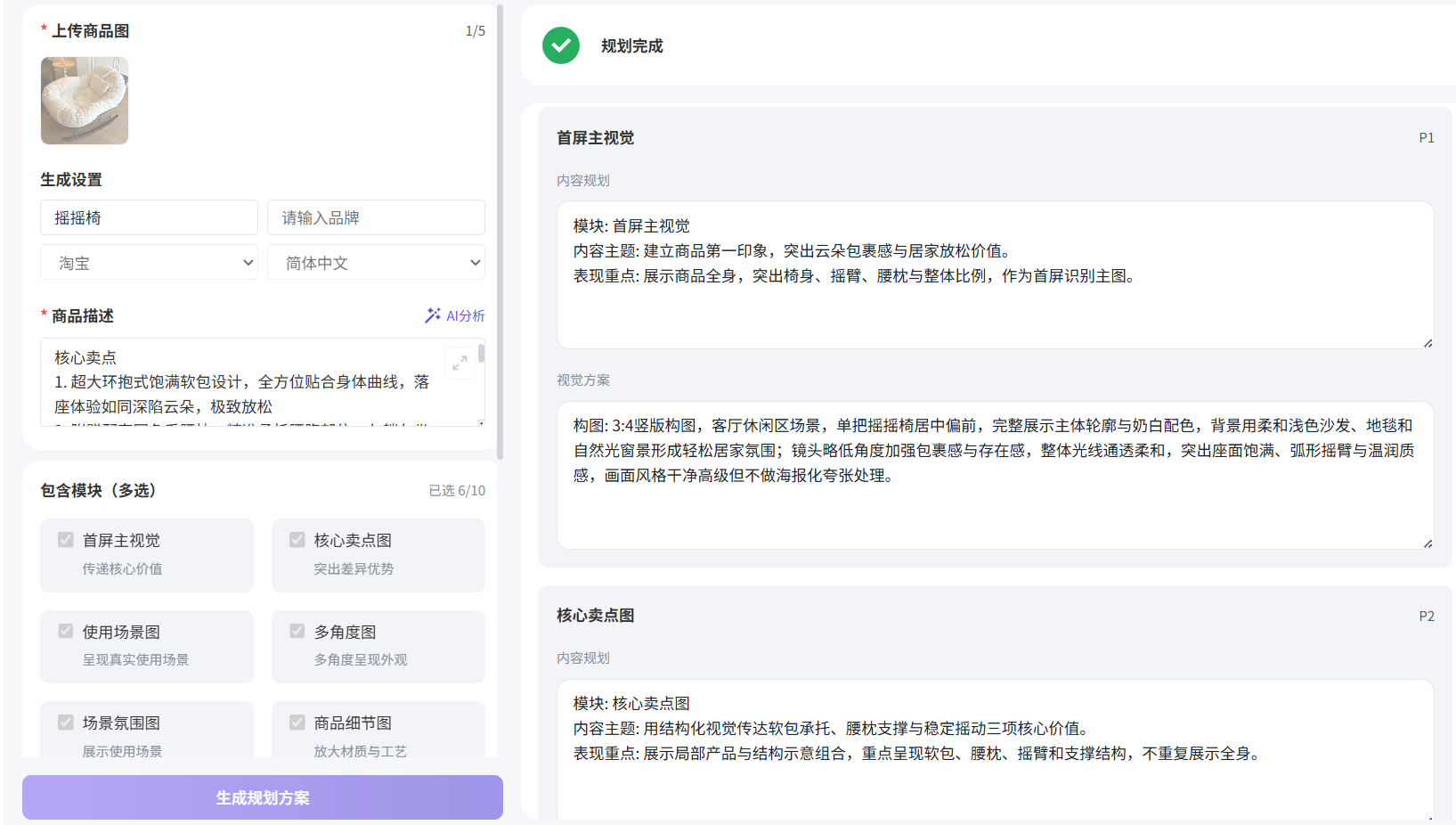The height and width of the screenshot is (825, 1456).
Task: Select the 突出差异优势 module description
Action: click(x=354, y=568)
